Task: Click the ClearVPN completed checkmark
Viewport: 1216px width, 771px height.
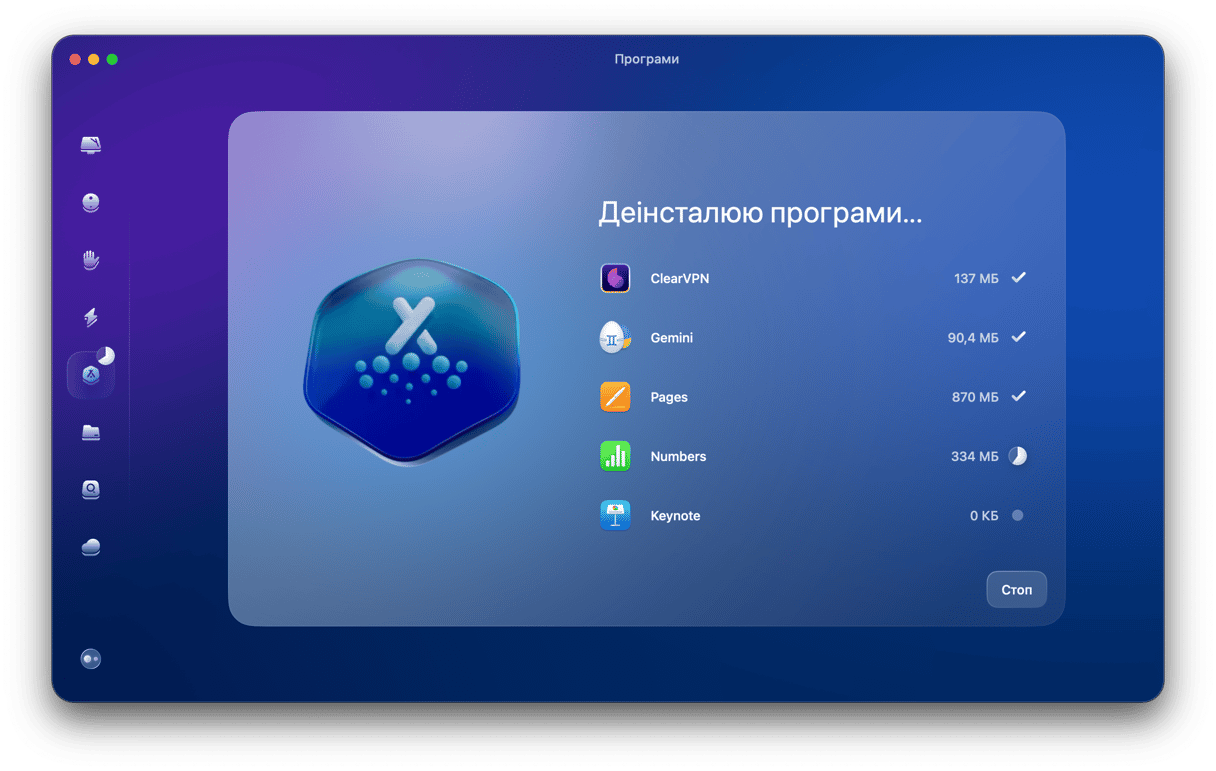Action: pos(1018,277)
